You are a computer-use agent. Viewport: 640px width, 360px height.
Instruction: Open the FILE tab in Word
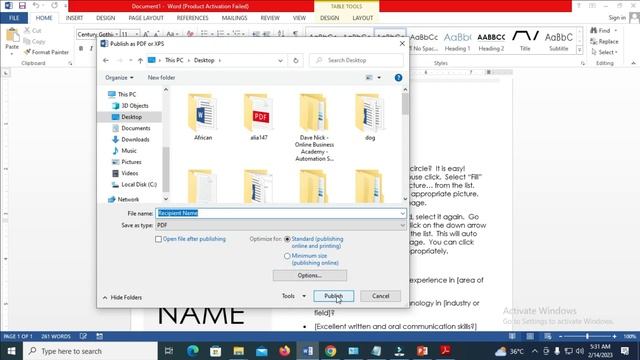point(14,18)
